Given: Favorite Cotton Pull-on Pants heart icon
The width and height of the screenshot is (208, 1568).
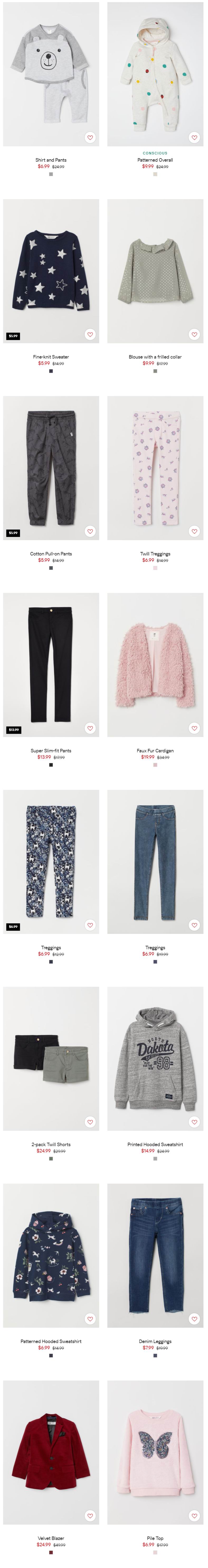Looking at the screenshot, I should [90, 531].
